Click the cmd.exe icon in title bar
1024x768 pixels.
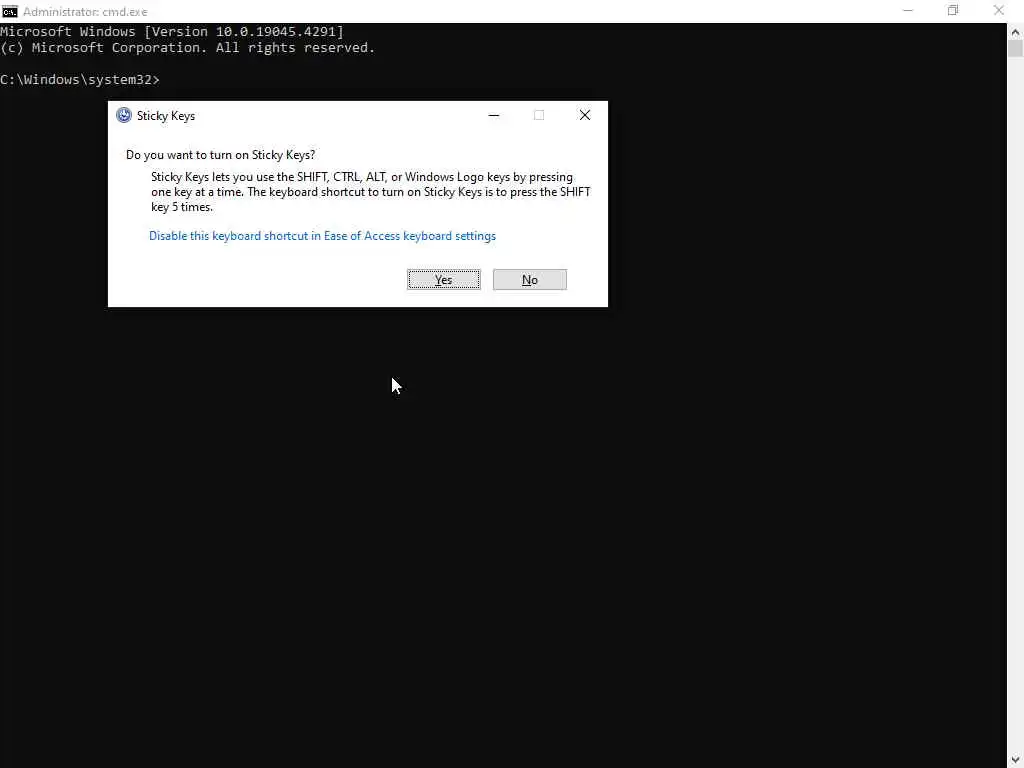click(x=10, y=11)
